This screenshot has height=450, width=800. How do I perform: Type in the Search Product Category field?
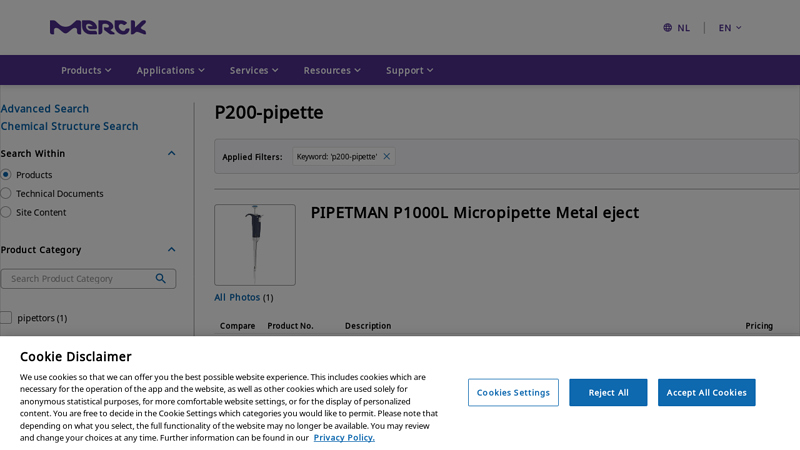80,279
